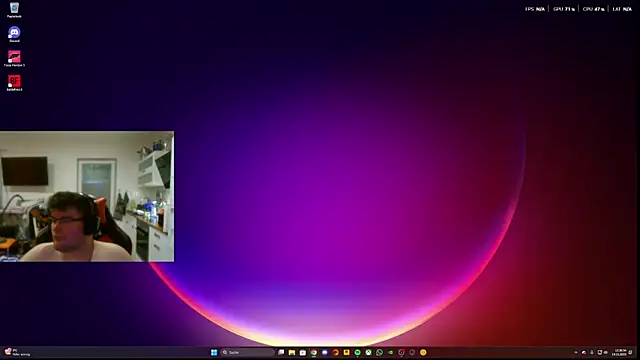Click the webcam overlay window
640x360 pixels.
[x=87, y=196]
